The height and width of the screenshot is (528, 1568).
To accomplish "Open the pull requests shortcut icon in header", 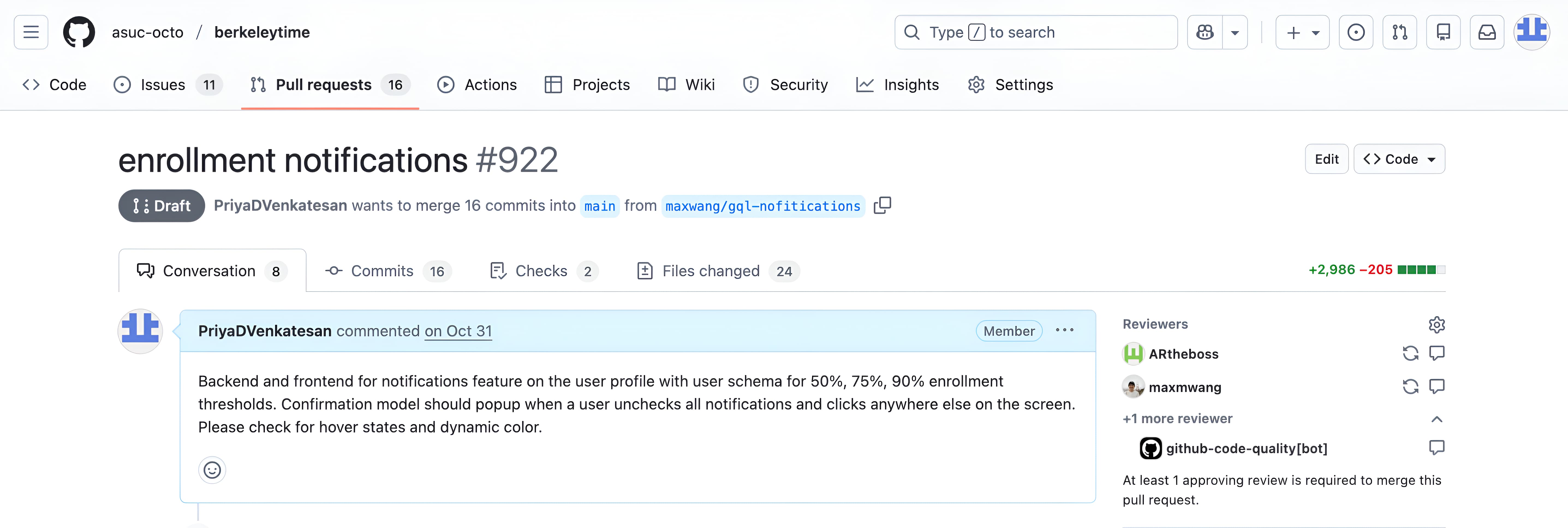I will [1399, 32].
